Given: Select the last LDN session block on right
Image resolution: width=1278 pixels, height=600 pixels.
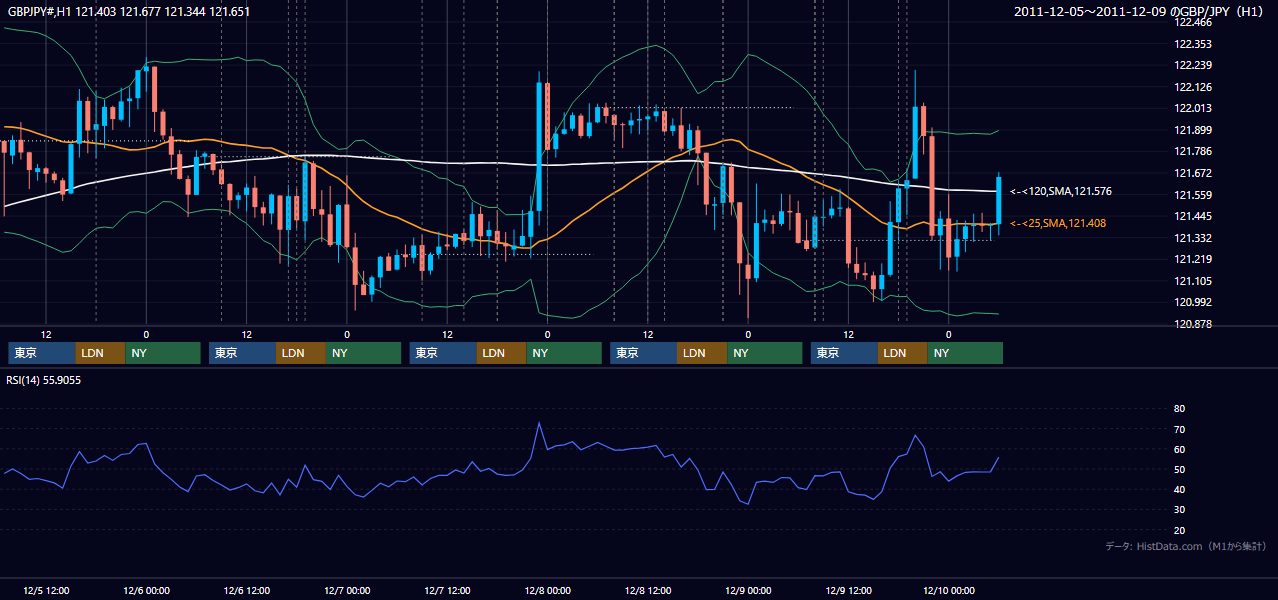Looking at the screenshot, I should click(x=903, y=353).
